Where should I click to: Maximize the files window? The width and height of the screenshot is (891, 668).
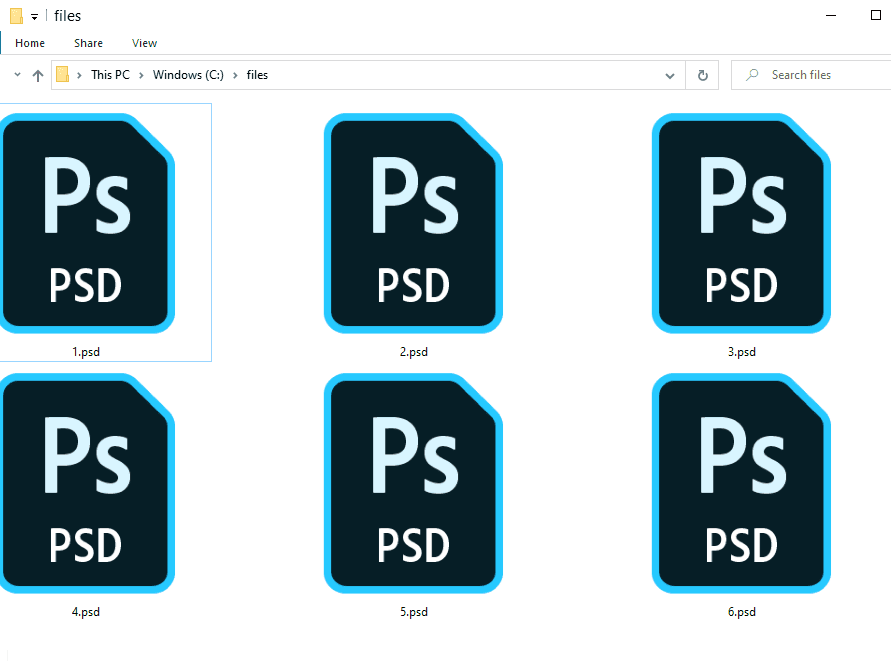876,15
